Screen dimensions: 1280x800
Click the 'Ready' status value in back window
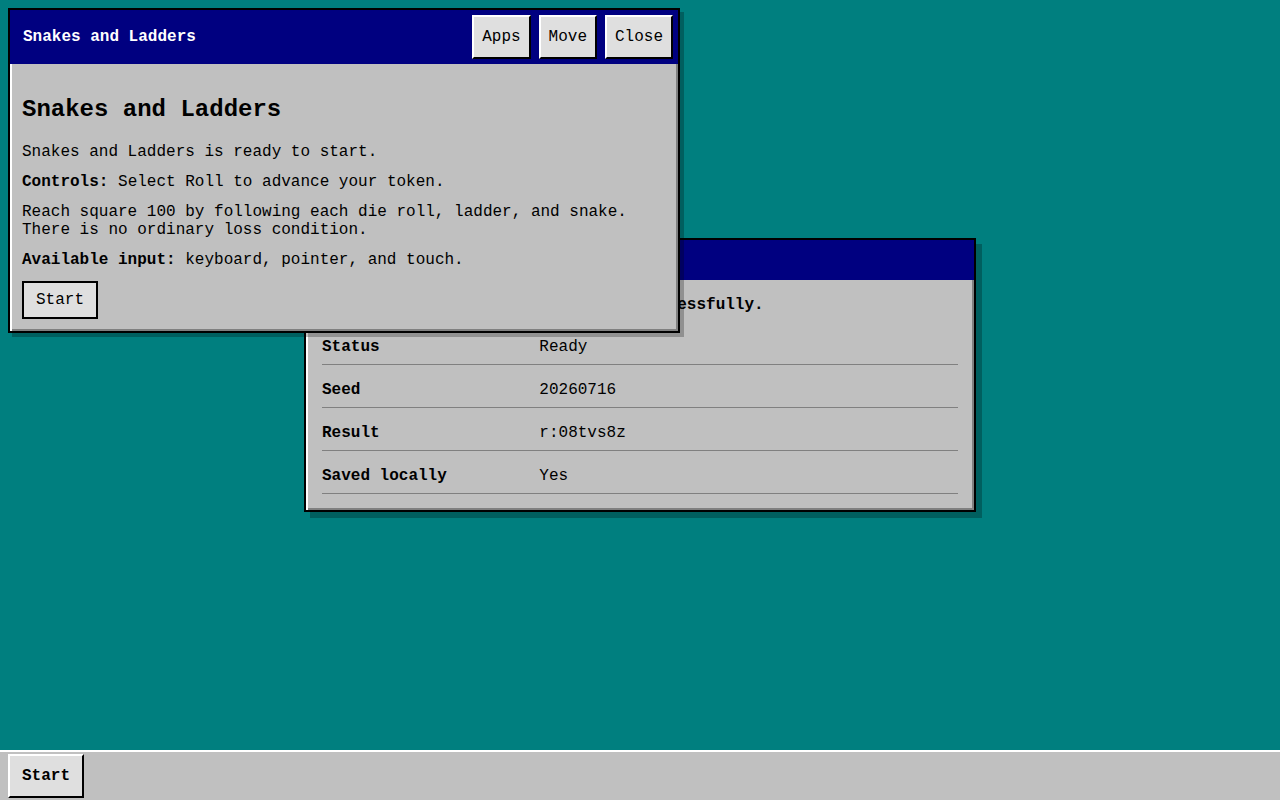(563, 347)
